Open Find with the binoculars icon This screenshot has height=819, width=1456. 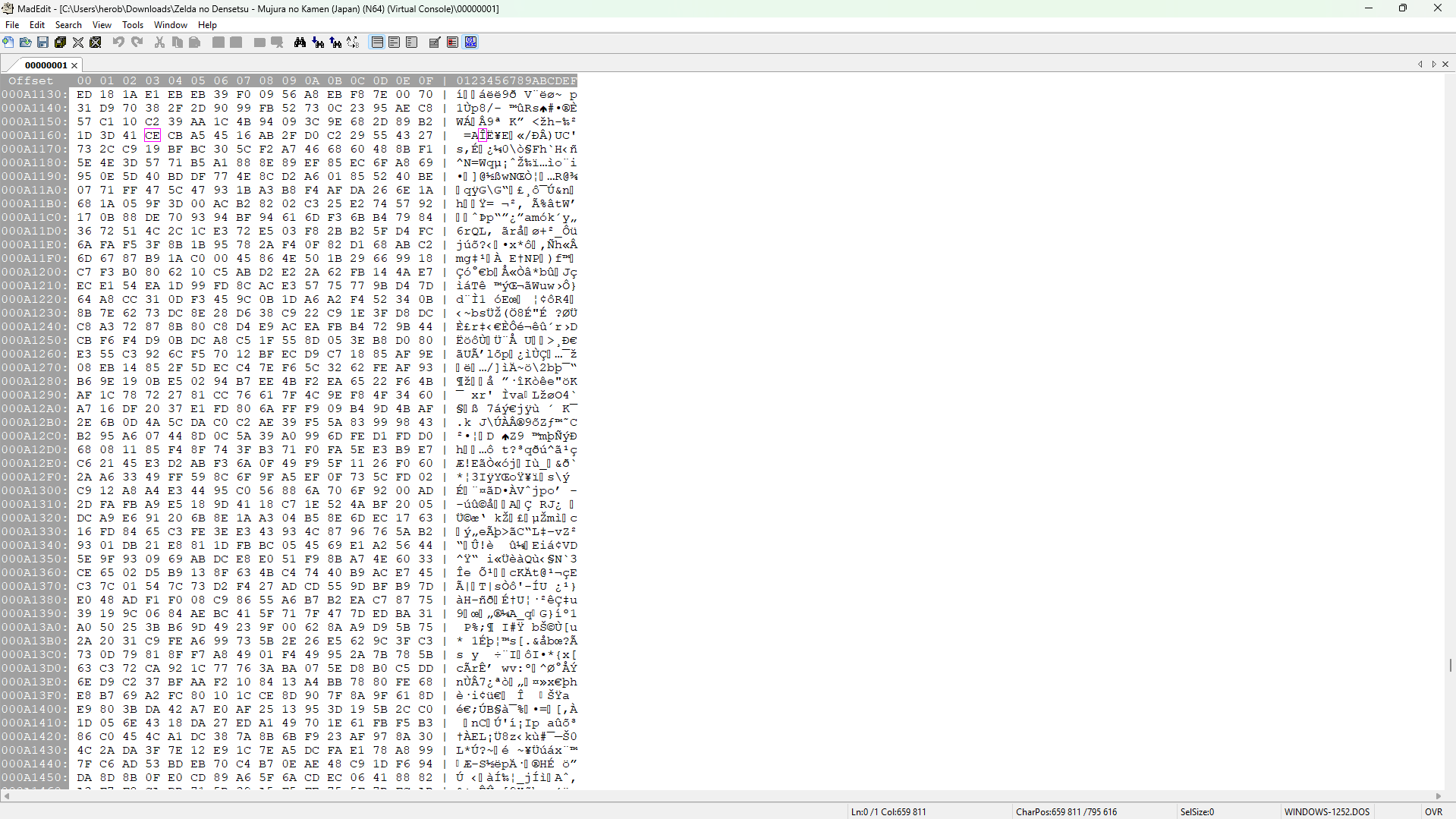(x=300, y=43)
